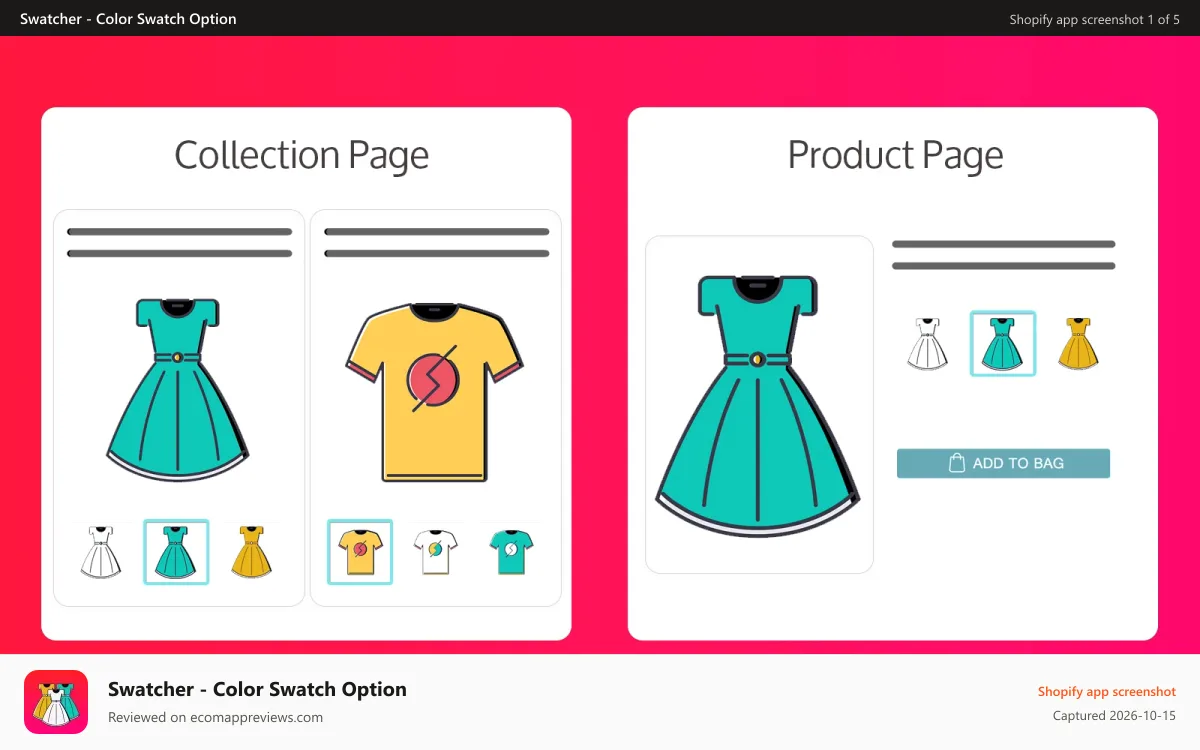Screen dimensions: 1200x750
Task: Click the Swatcher app logo icon
Action: [56, 702]
